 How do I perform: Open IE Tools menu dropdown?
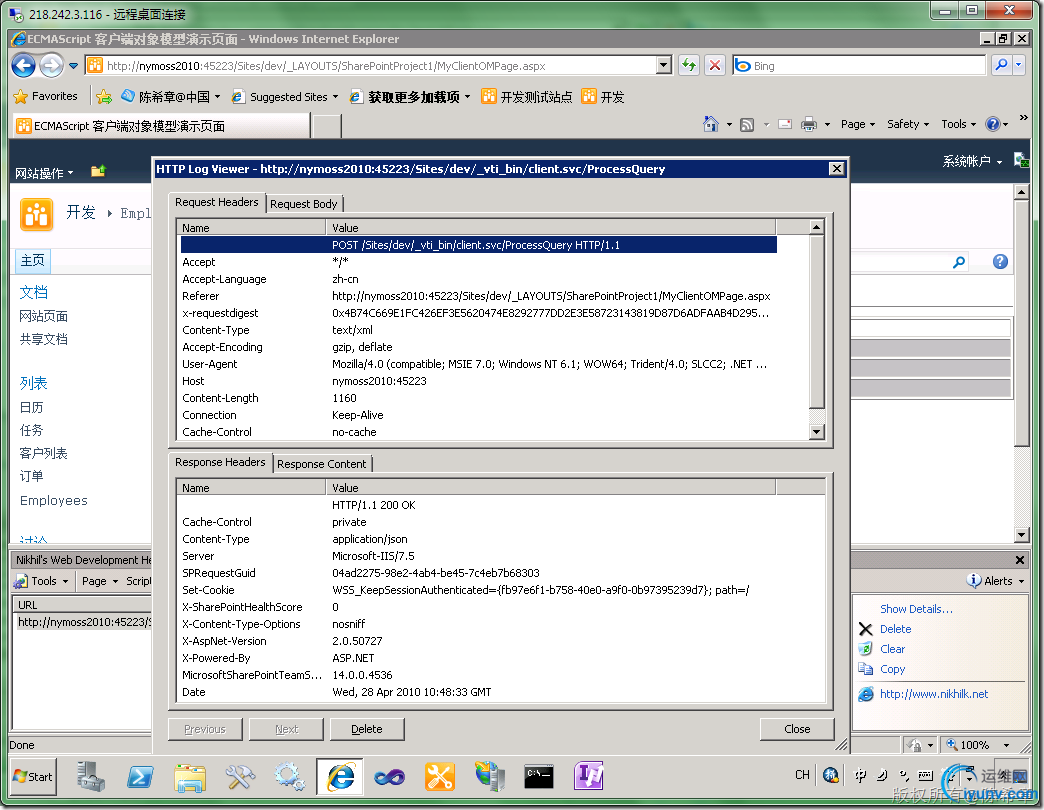point(959,124)
